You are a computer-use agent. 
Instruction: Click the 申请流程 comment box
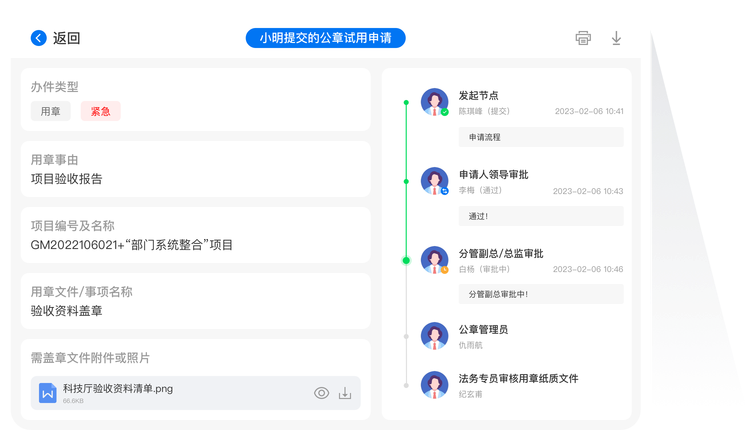point(540,137)
